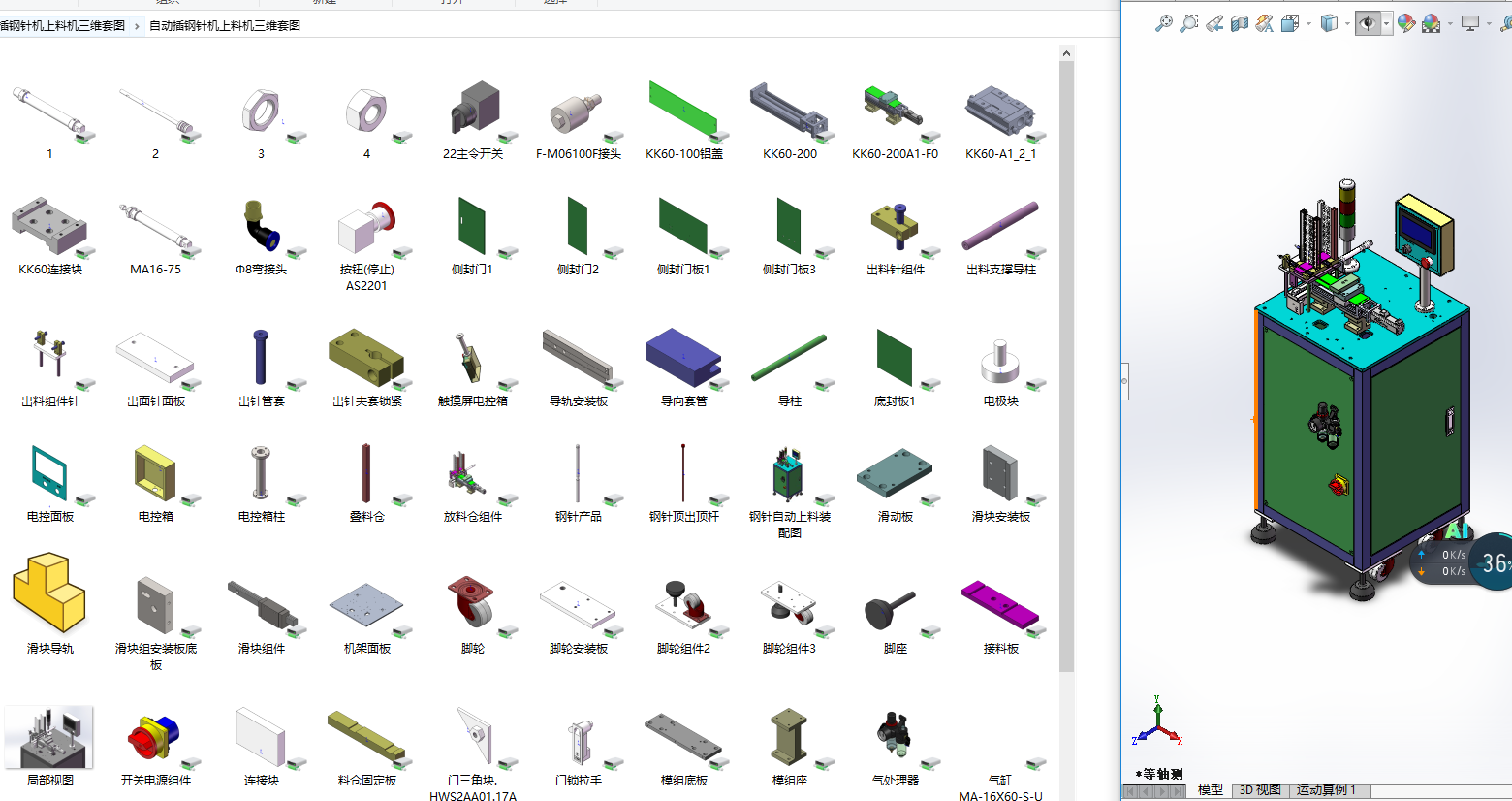Open the 局部视图 image thumbnail
1512x801 pixels.
(x=50, y=746)
